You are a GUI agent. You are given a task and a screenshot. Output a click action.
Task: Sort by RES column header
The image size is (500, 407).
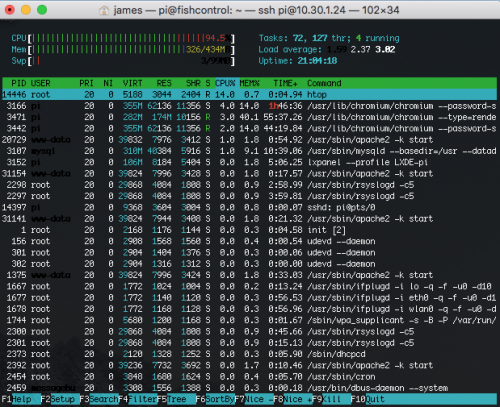click(164, 83)
